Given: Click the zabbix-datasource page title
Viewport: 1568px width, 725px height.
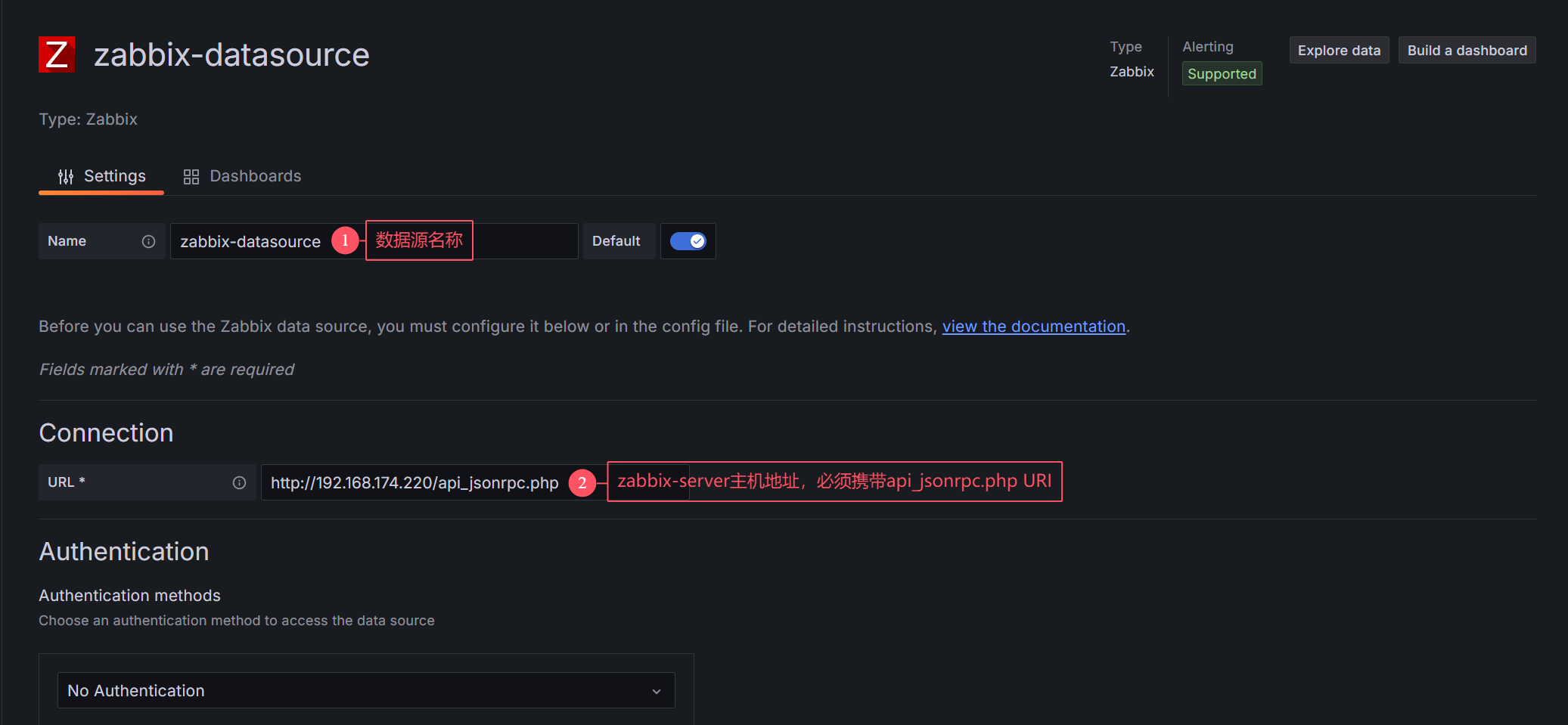Looking at the screenshot, I should click(231, 54).
